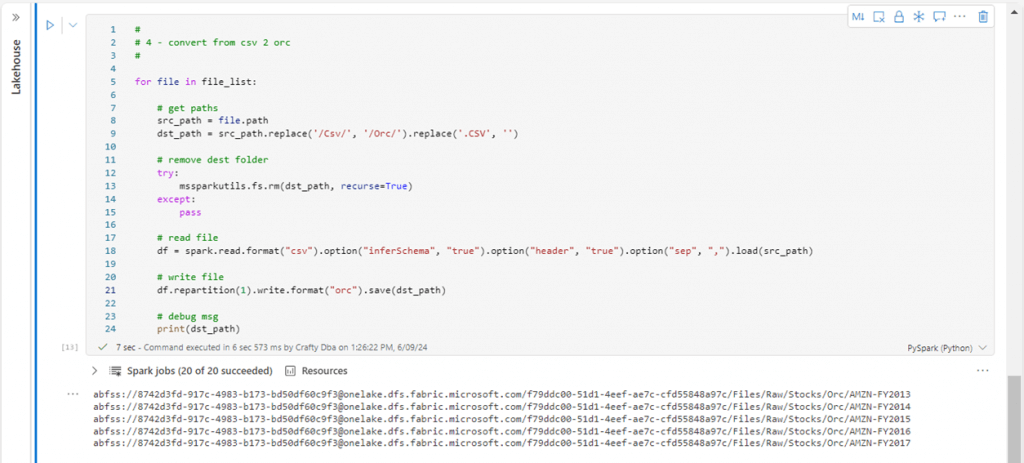Change PySpark (Python) cell language

pos(947,347)
